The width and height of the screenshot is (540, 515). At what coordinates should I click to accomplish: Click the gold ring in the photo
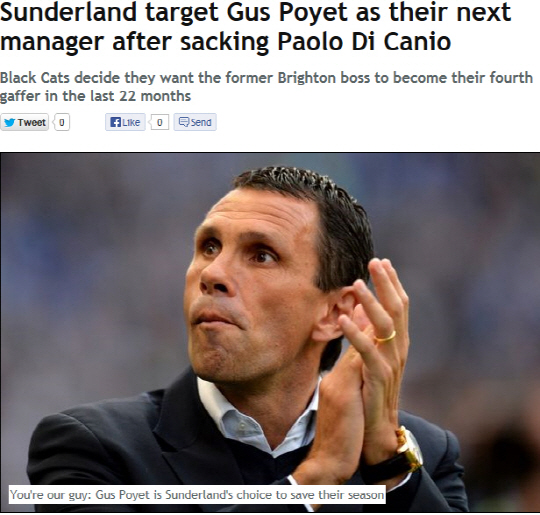tap(385, 338)
